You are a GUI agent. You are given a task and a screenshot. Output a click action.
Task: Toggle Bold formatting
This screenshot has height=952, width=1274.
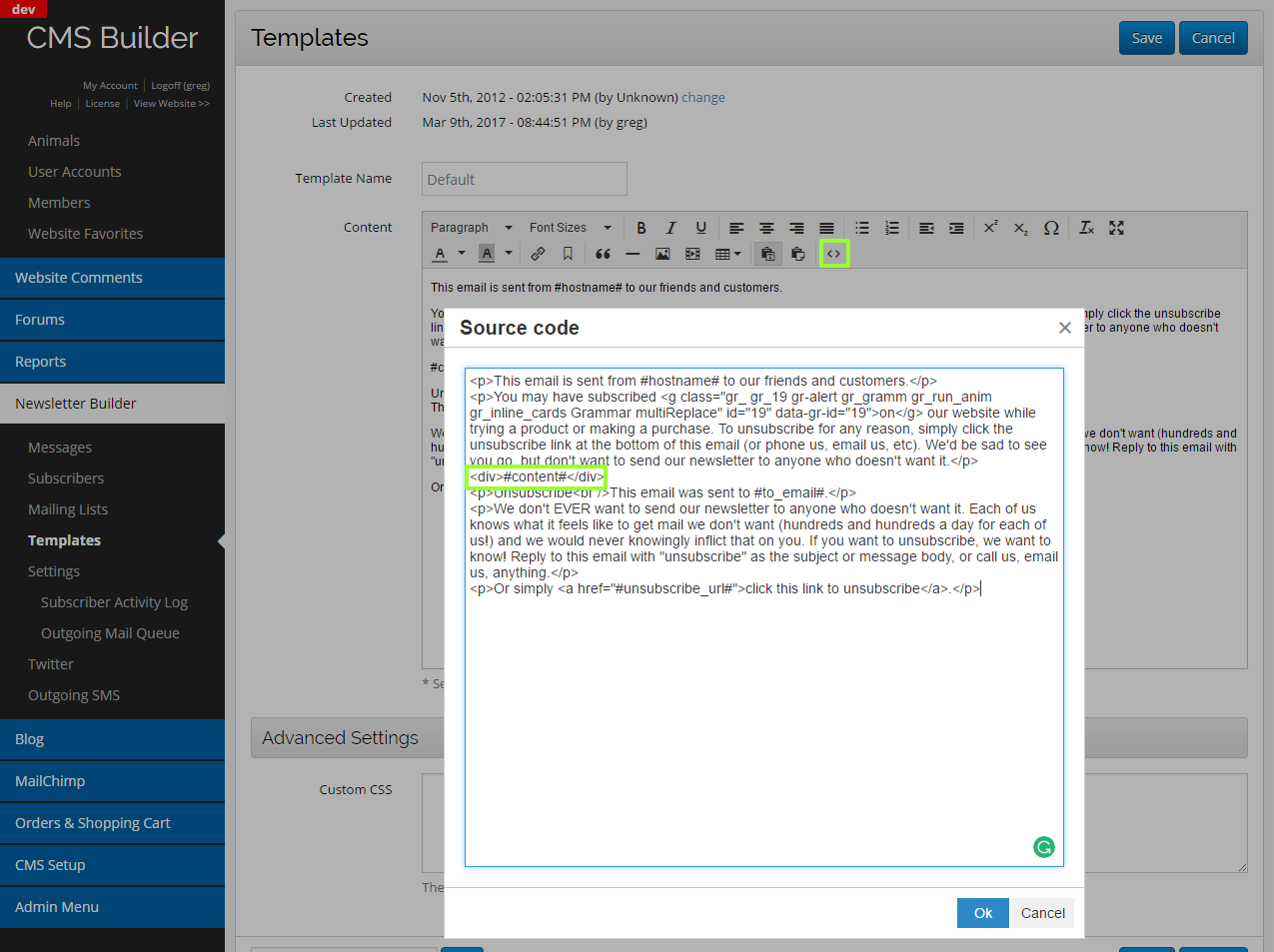(641, 228)
